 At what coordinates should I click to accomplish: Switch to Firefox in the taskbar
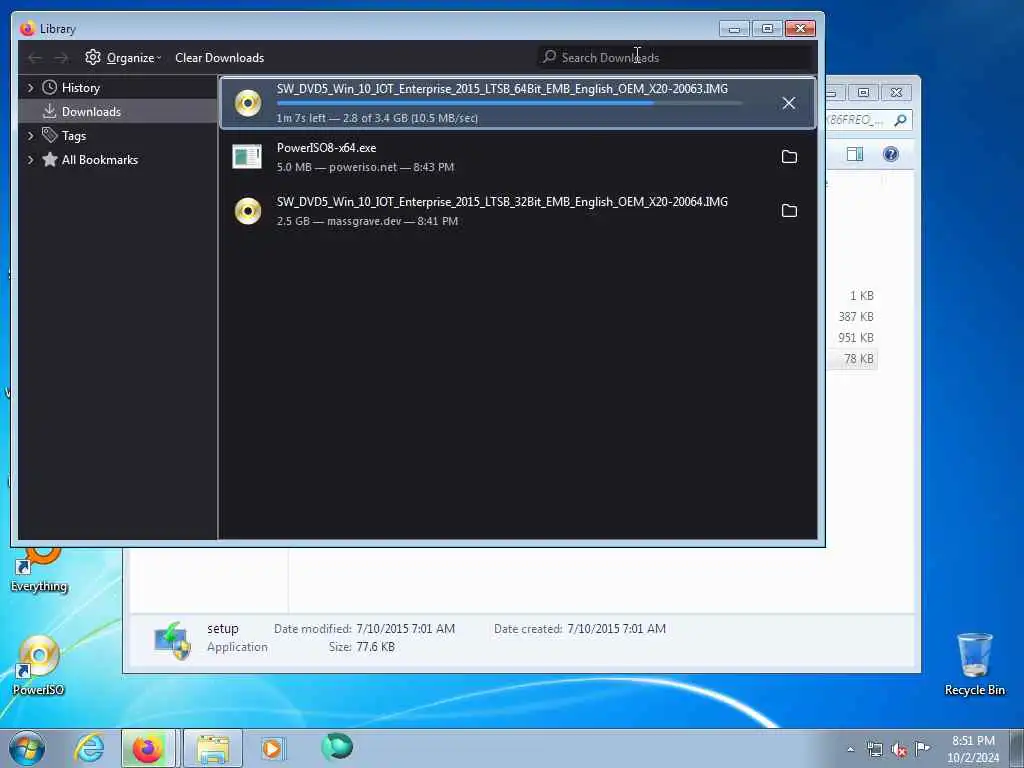148,748
